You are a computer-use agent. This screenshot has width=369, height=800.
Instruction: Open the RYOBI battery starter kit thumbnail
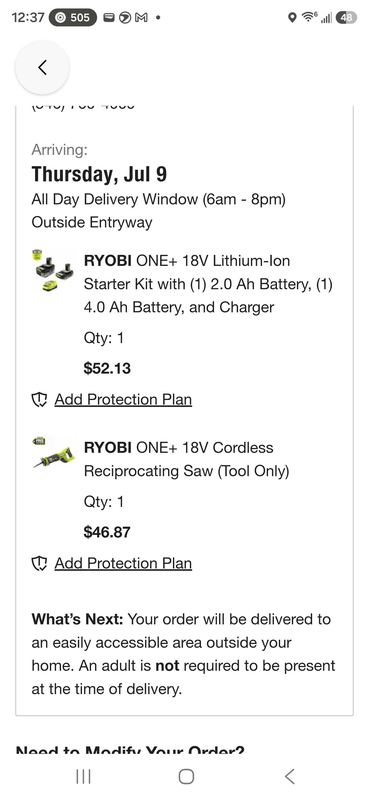tap(52, 270)
